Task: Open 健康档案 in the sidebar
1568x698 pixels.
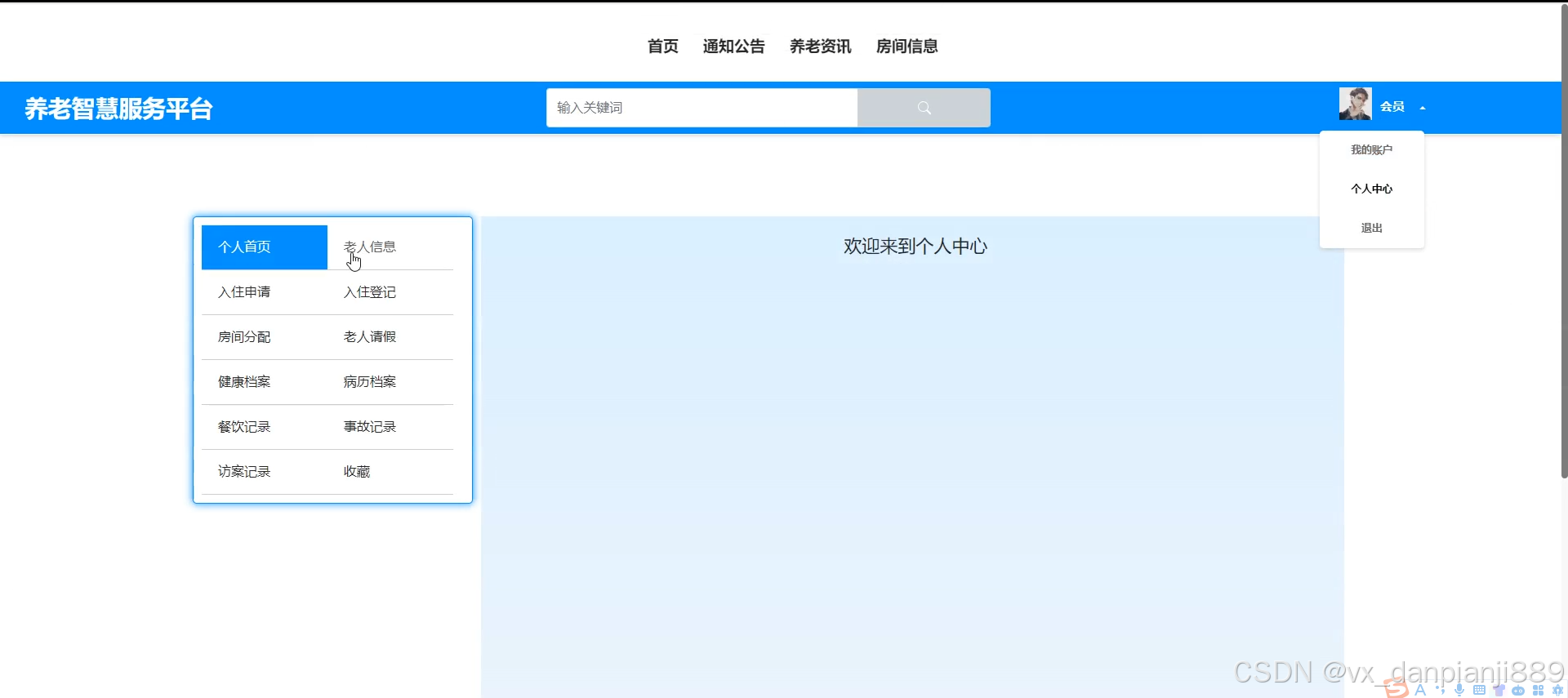Action: coord(265,381)
